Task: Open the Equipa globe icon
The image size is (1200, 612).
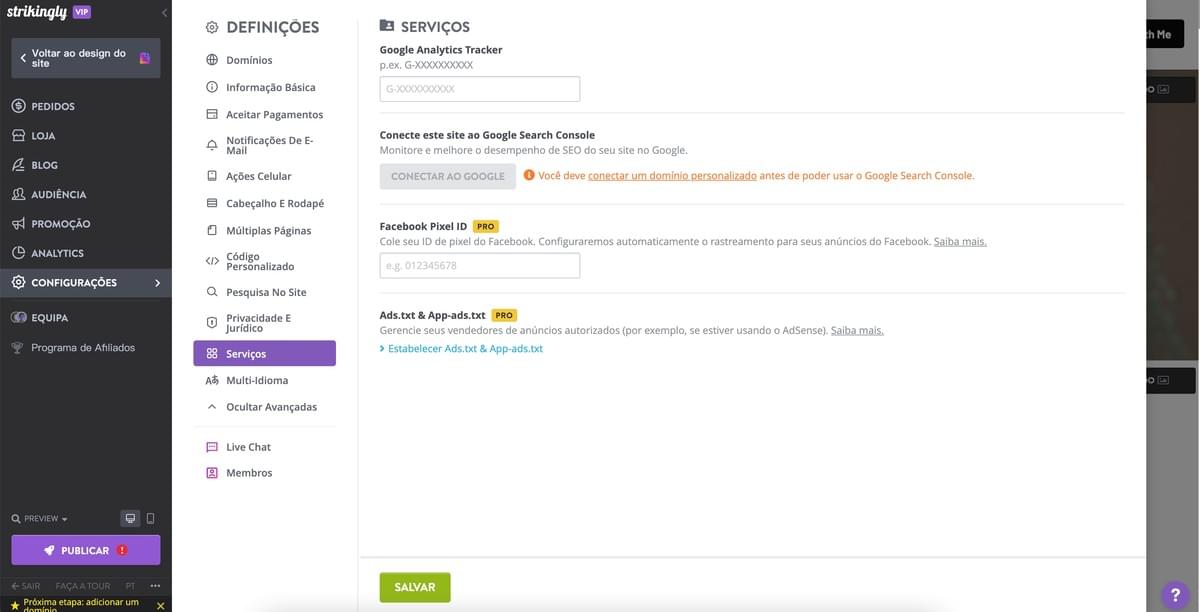Action: tap(17, 317)
